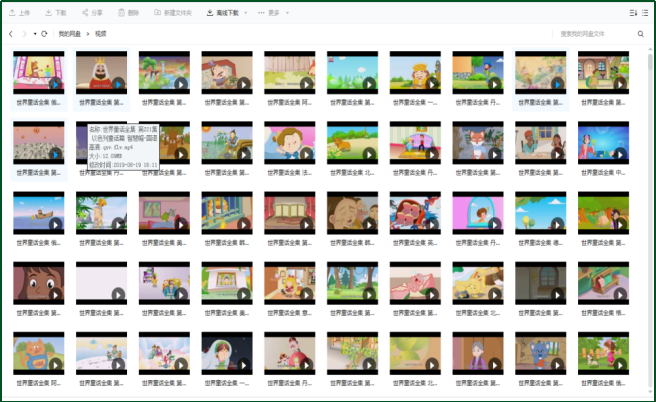The image size is (656, 402).
Task: Click file name under the crowned king thumbnail
Action: point(101,102)
